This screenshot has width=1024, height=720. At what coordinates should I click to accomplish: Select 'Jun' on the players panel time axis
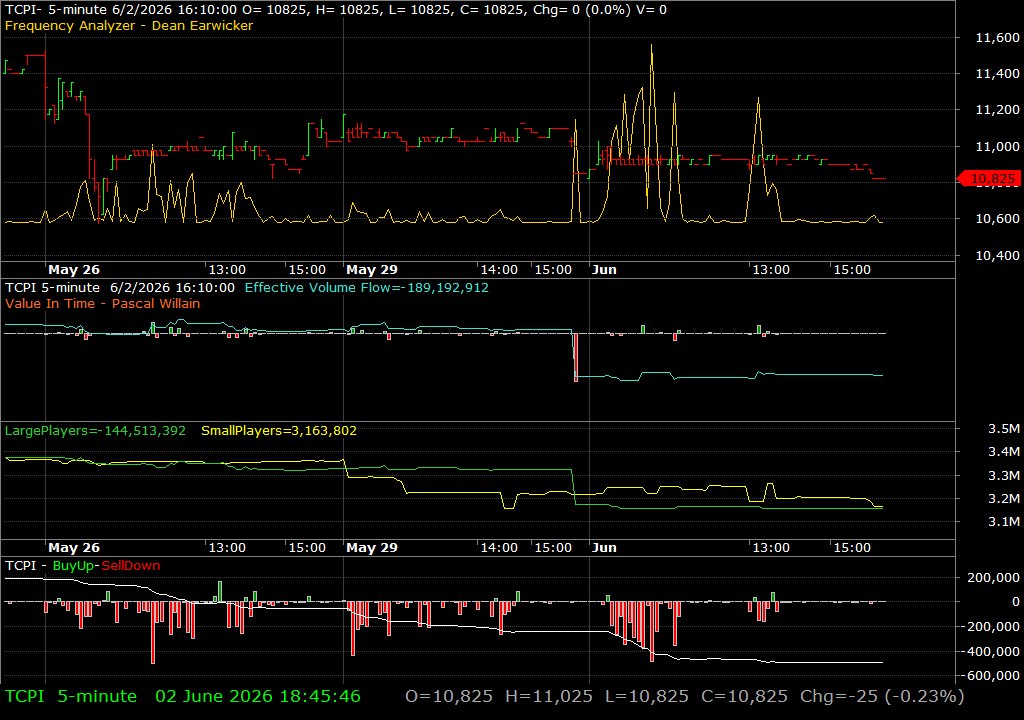[x=604, y=548]
